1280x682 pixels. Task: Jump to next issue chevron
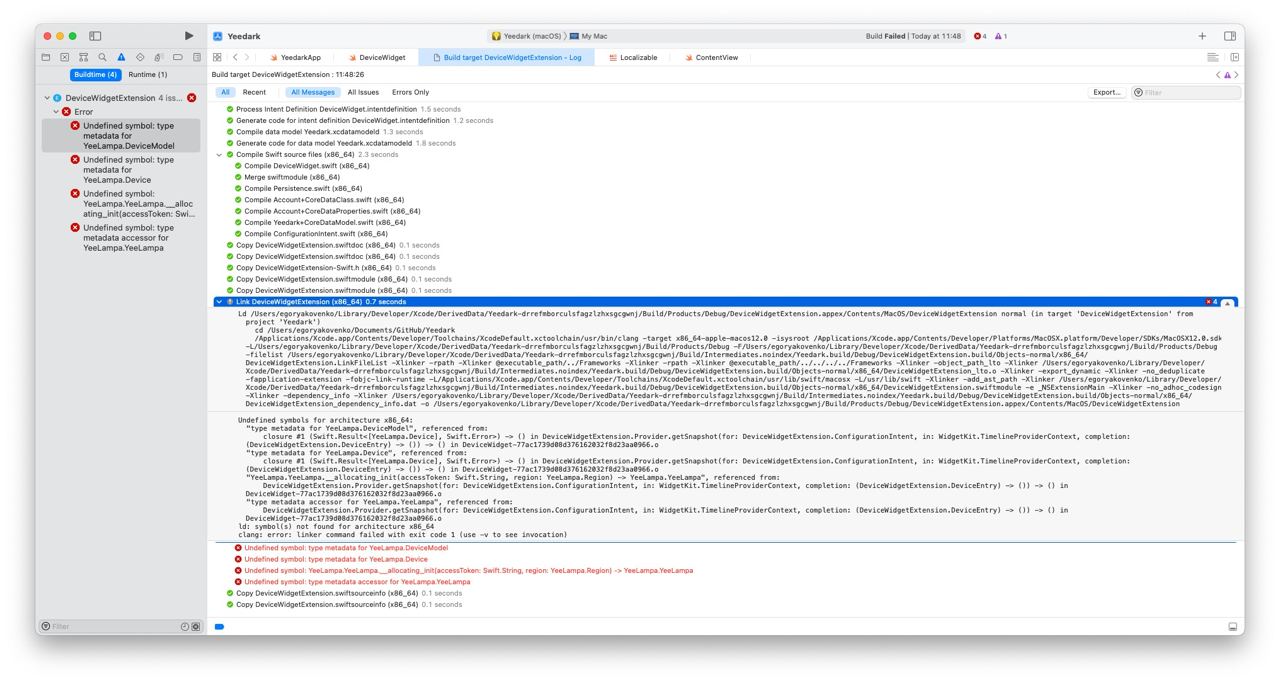pos(1236,75)
